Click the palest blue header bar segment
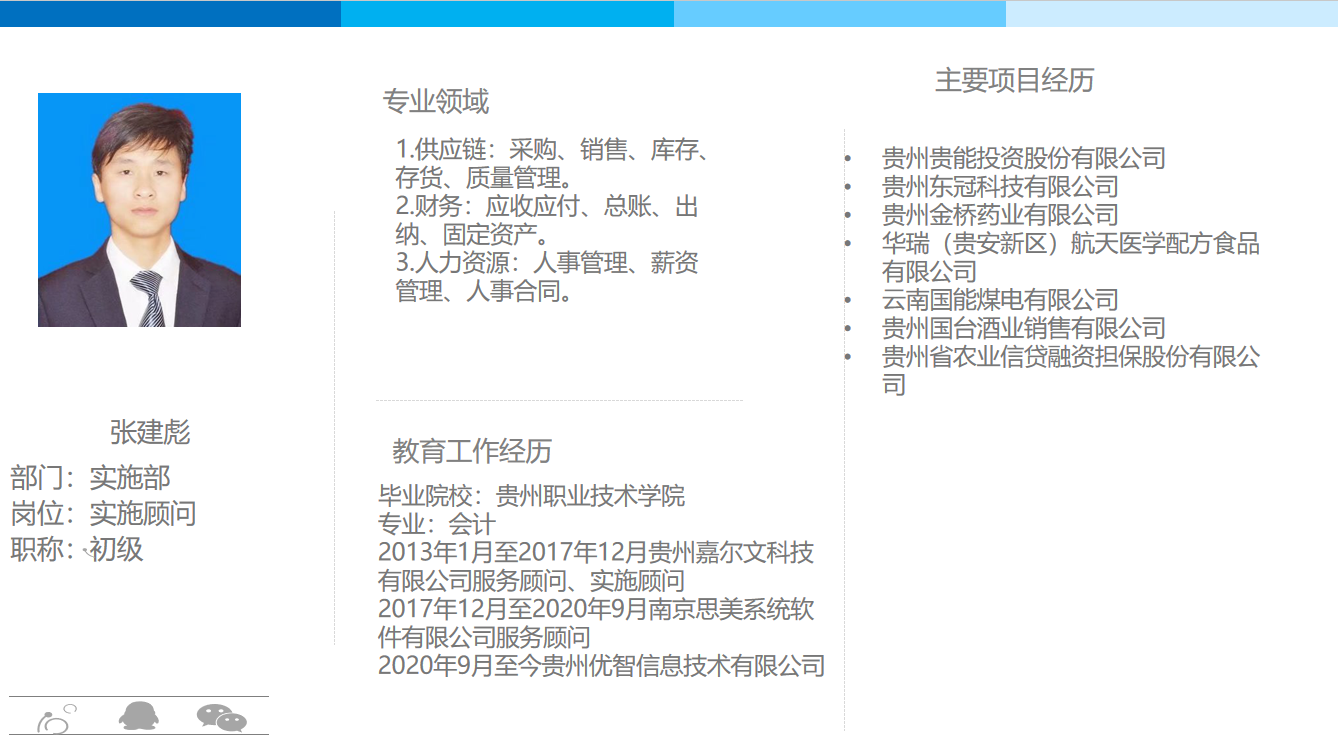This screenshot has width=1338, height=753. pos(1171,14)
